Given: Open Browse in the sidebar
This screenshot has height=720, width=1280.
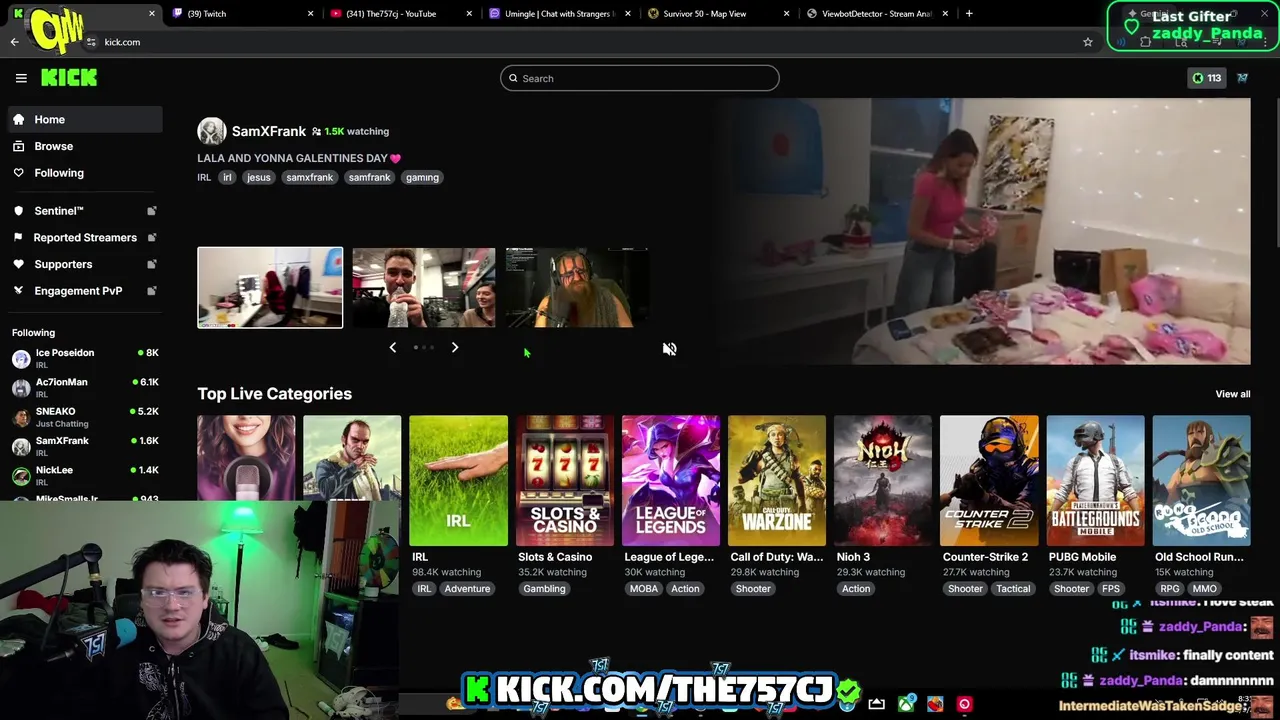Looking at the screenshot, I should pyautogui.click(x=84, y=146).
